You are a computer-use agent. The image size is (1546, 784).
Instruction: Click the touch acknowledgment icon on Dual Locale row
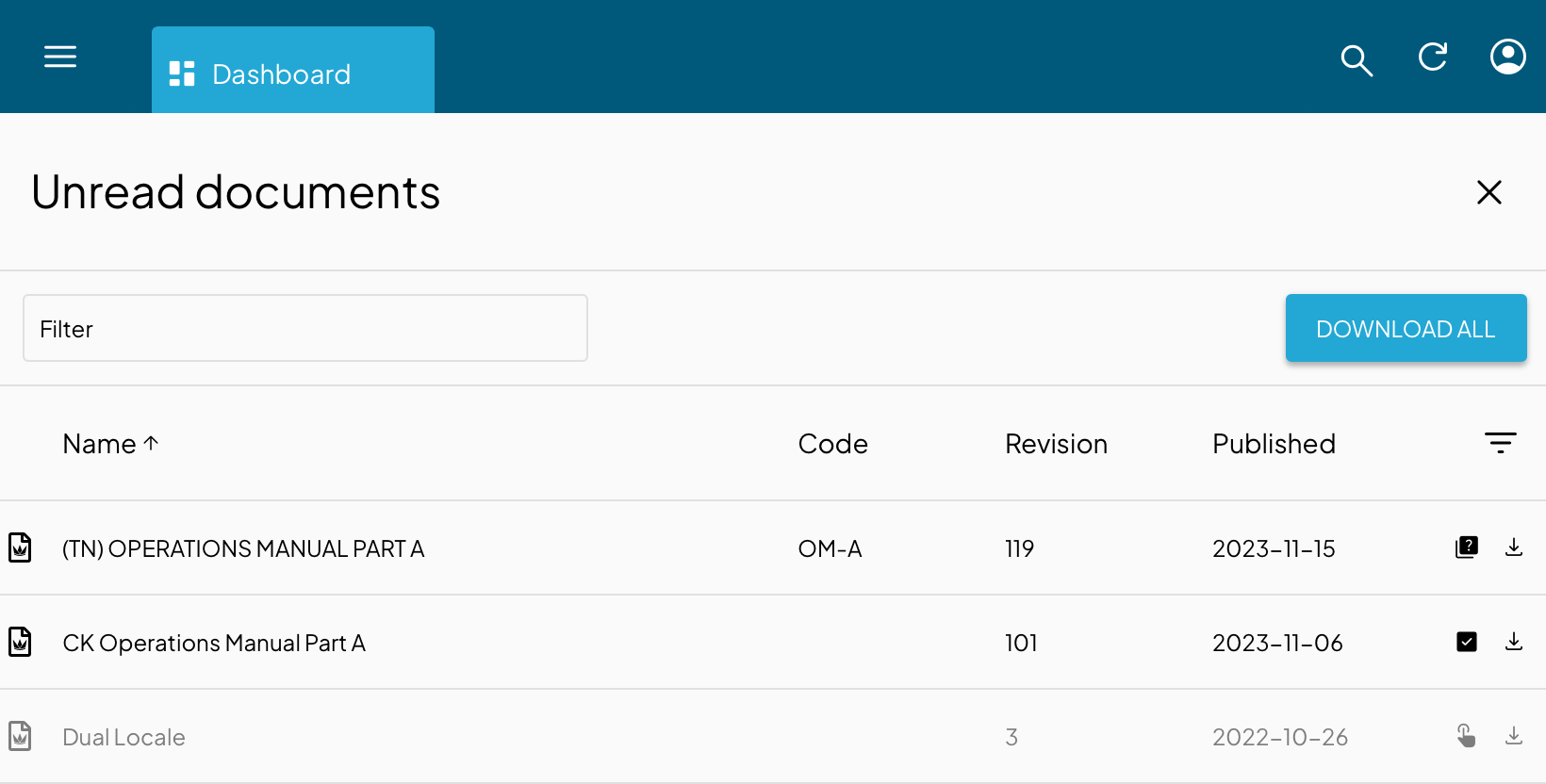tap(1467, 735)
